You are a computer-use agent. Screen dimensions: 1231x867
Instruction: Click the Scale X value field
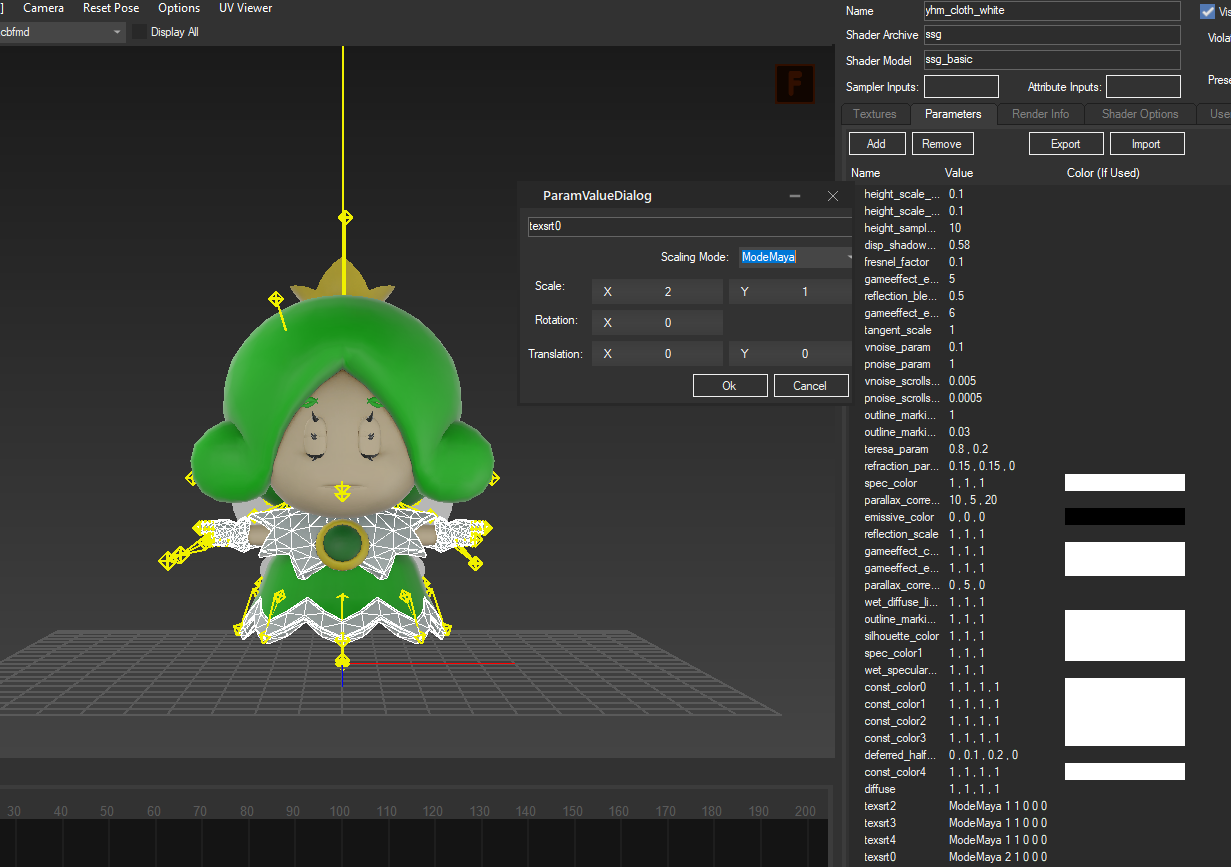(x=667, y=292)
